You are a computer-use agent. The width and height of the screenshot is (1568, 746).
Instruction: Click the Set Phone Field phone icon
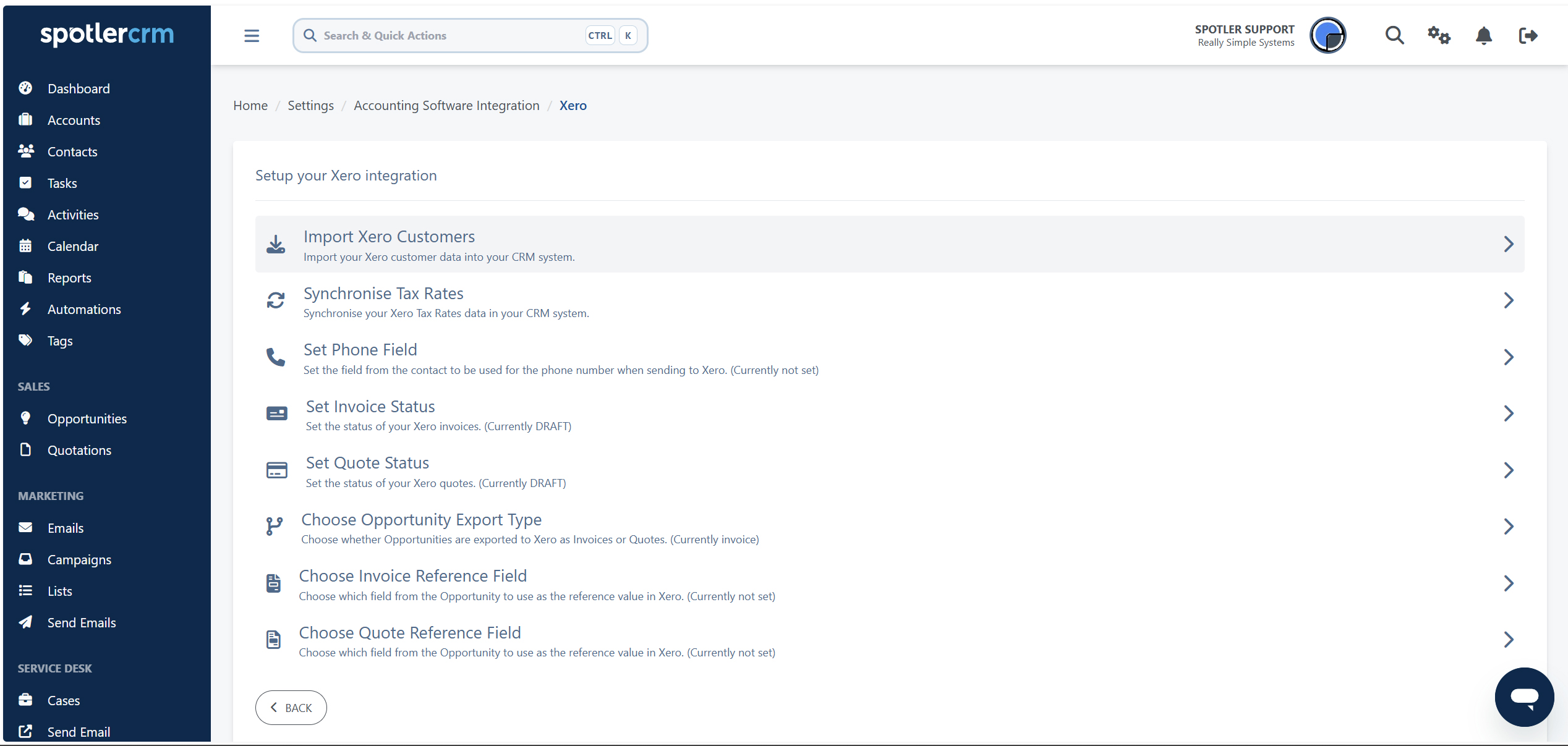pos(276,357)
